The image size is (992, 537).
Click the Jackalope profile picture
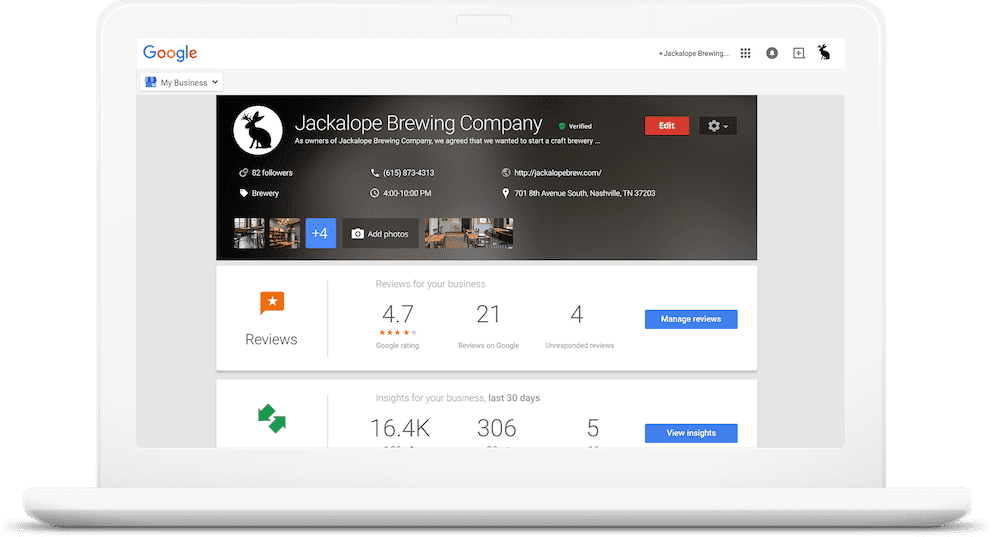coord(257,130)
